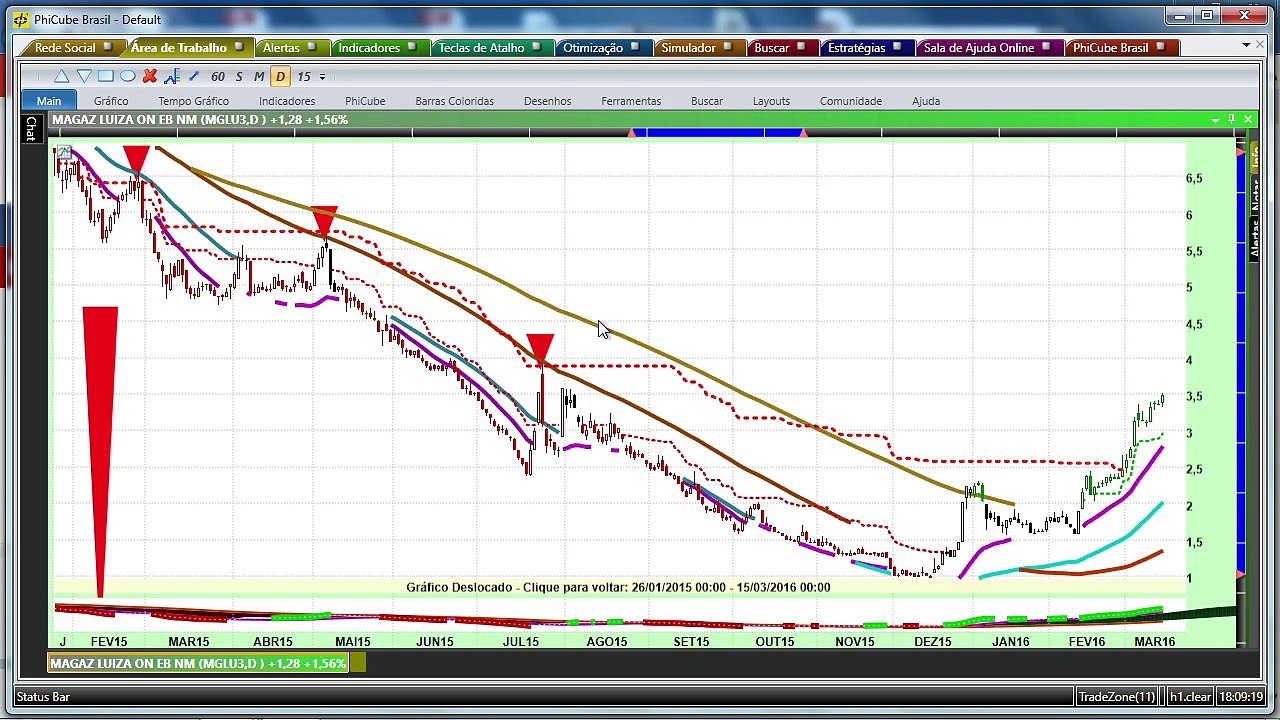Select the Main ribbon tab
The width and height of the screenshot is (1280, 720).
[x=49, y=101]
